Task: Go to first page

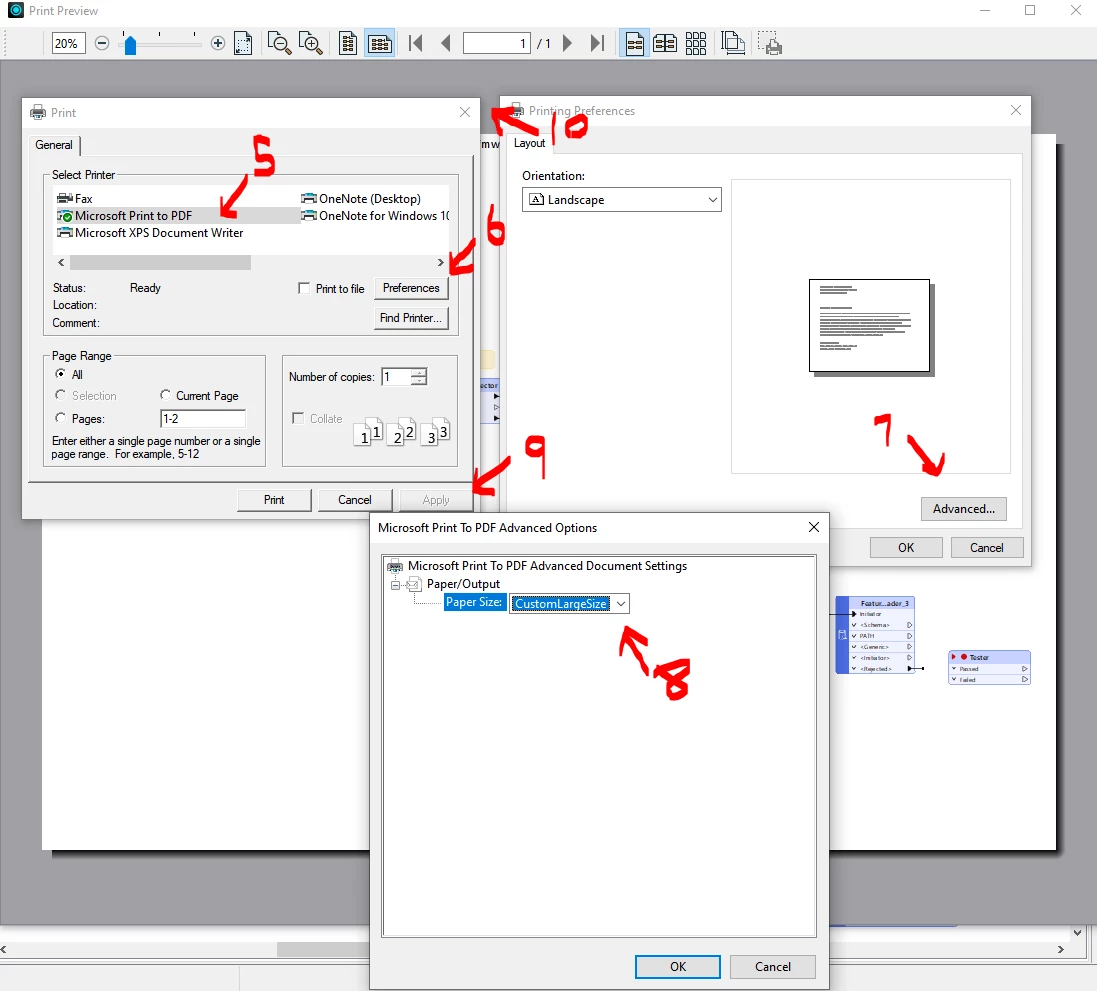Action: tap(416, 43)
